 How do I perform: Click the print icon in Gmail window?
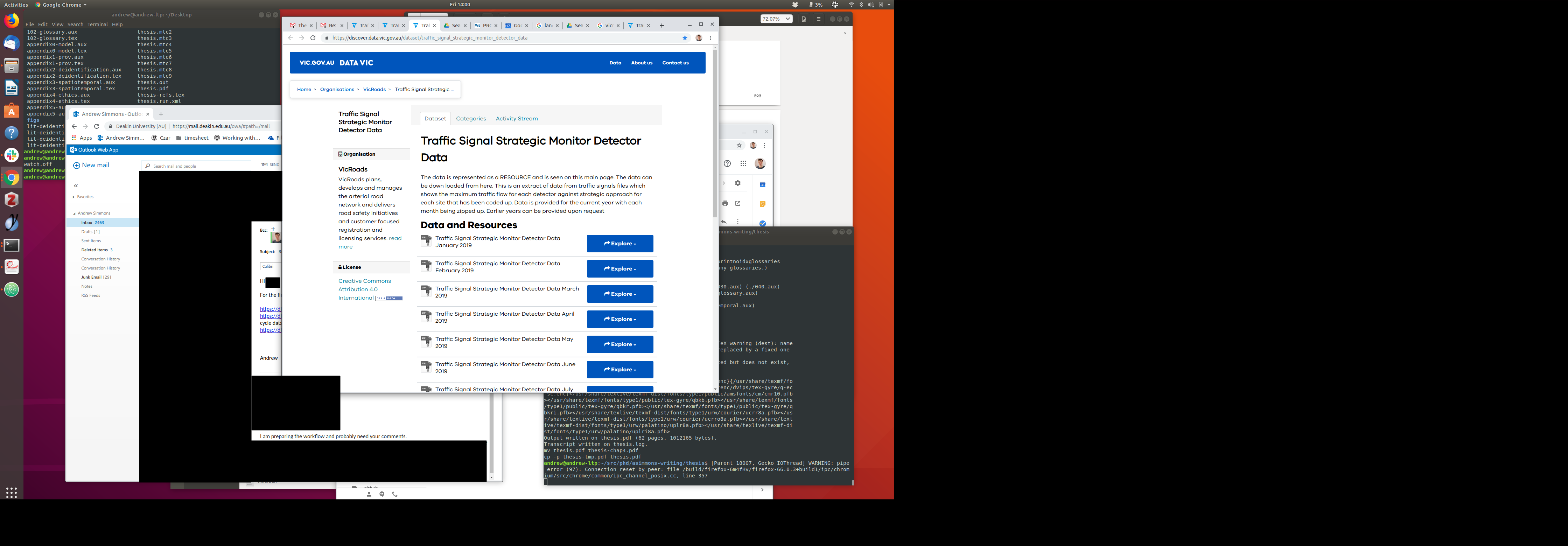(725, 203)
